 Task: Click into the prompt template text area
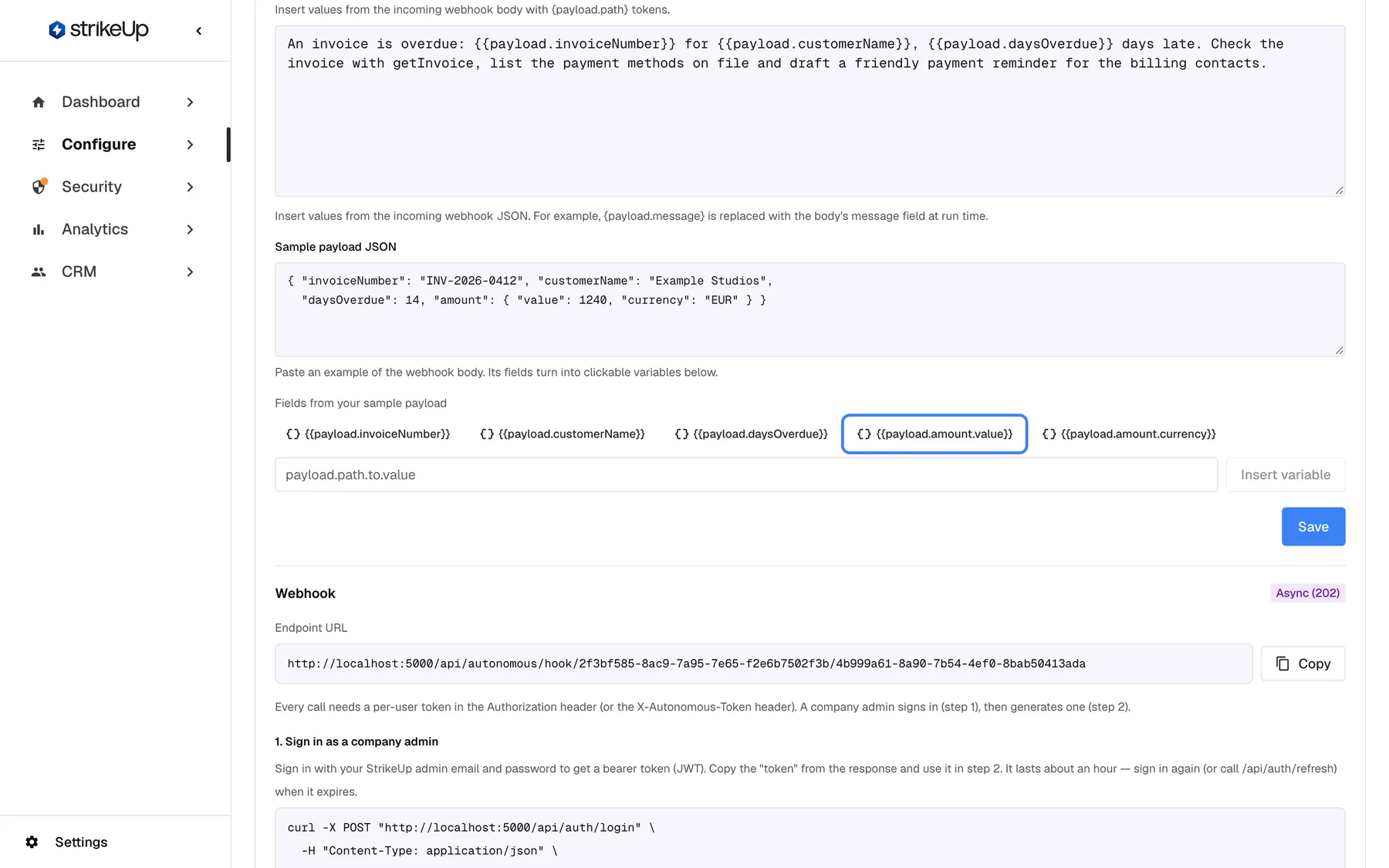pyautogui.click(x=810, y=111)
